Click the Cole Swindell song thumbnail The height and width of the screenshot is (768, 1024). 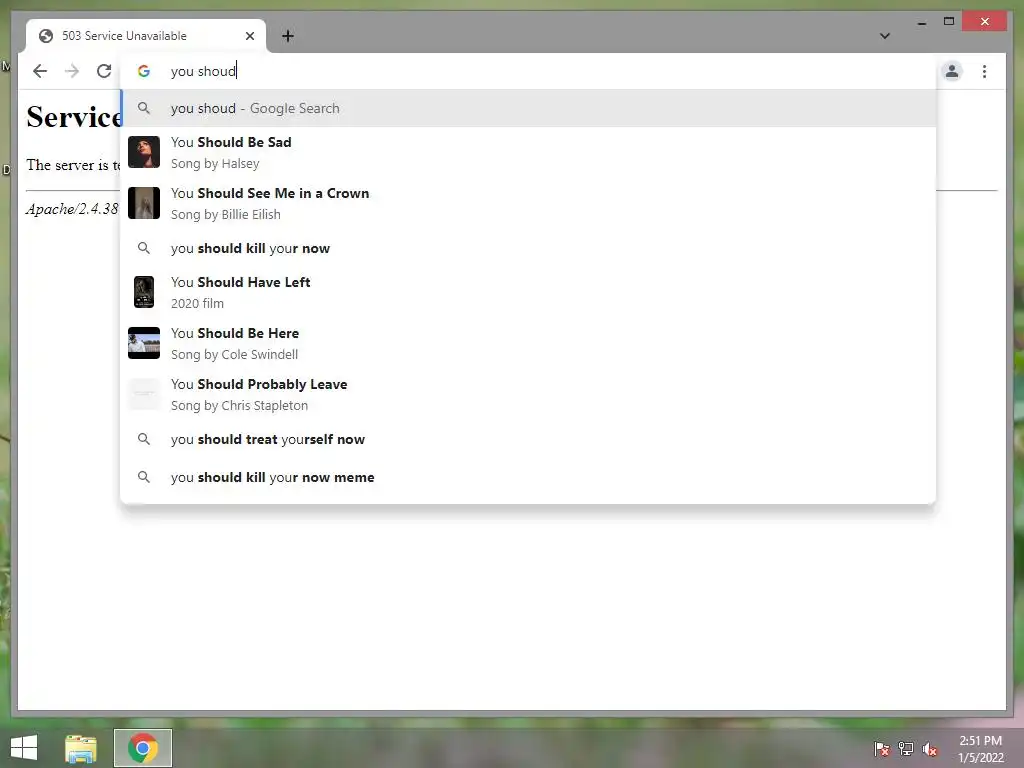click(144, 343)
